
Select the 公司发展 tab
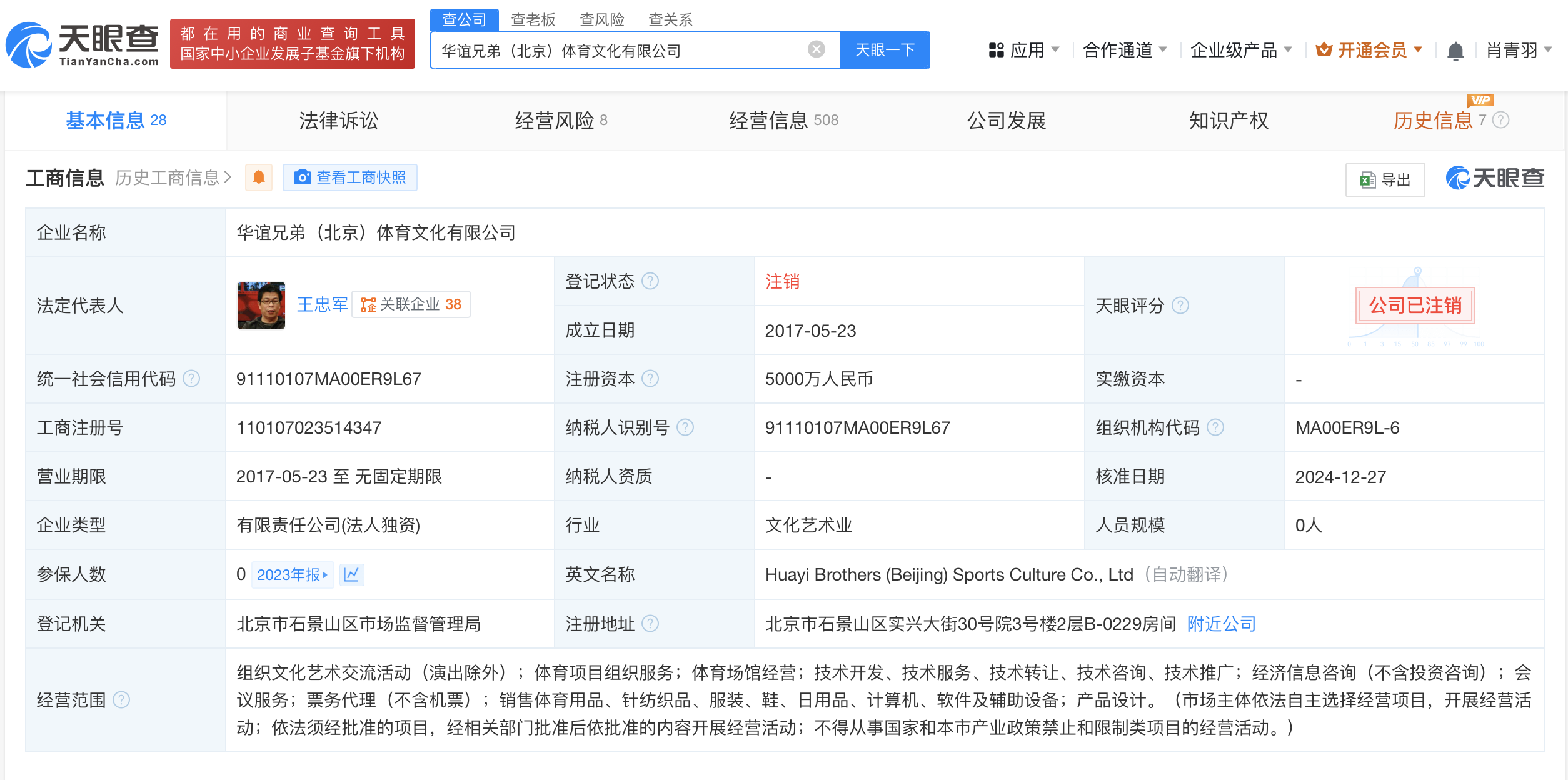point(1007,120)
